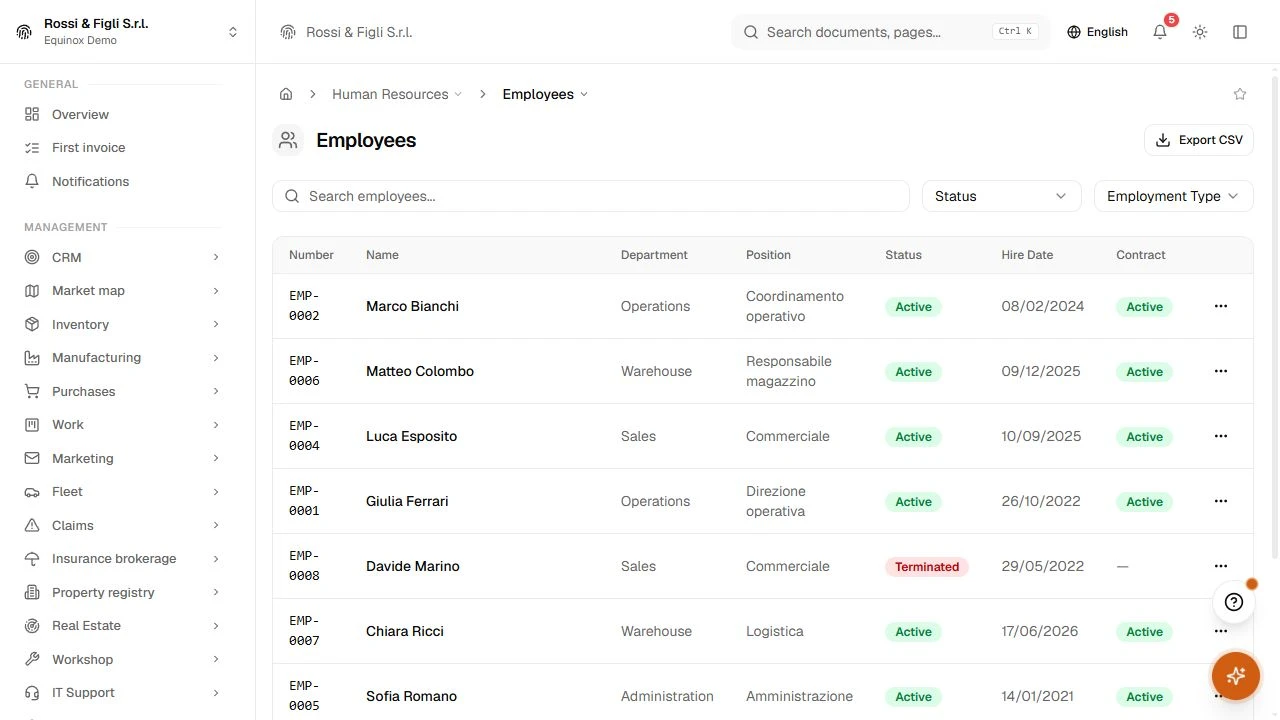Expand the Human Resources breadcrumb menu
The width and height of the screenshot is (1280, 720).
point(397,94)
